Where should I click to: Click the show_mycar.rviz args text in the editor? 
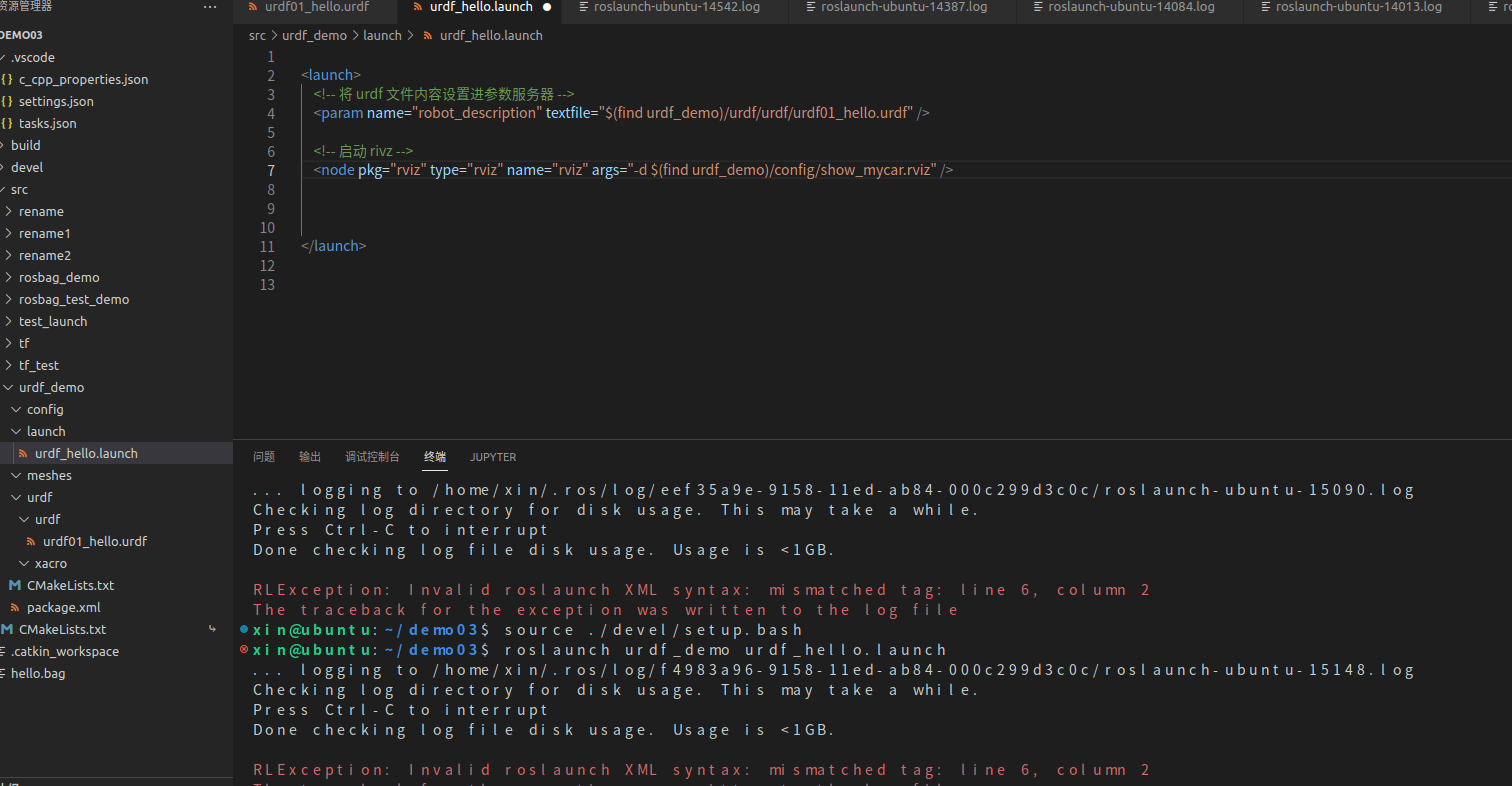[x=877, y=170]
